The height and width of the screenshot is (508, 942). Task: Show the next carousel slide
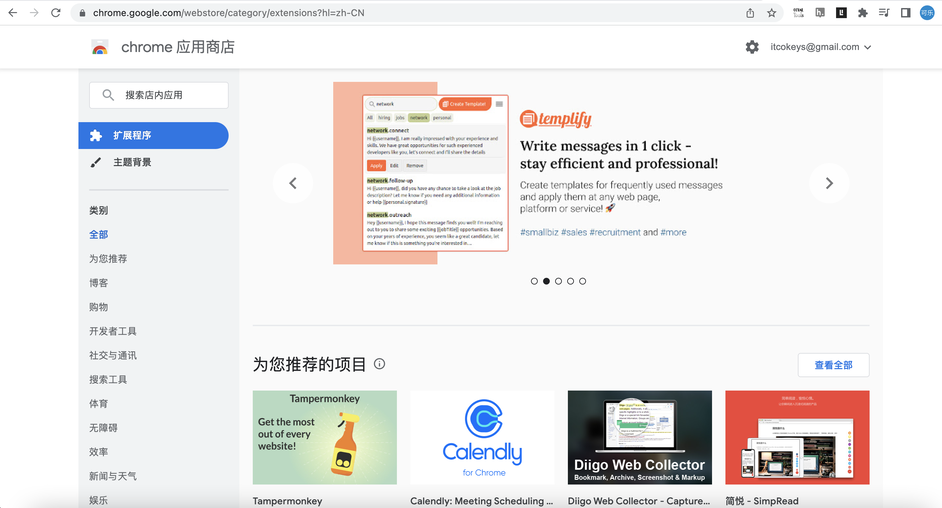coord(829,183)
